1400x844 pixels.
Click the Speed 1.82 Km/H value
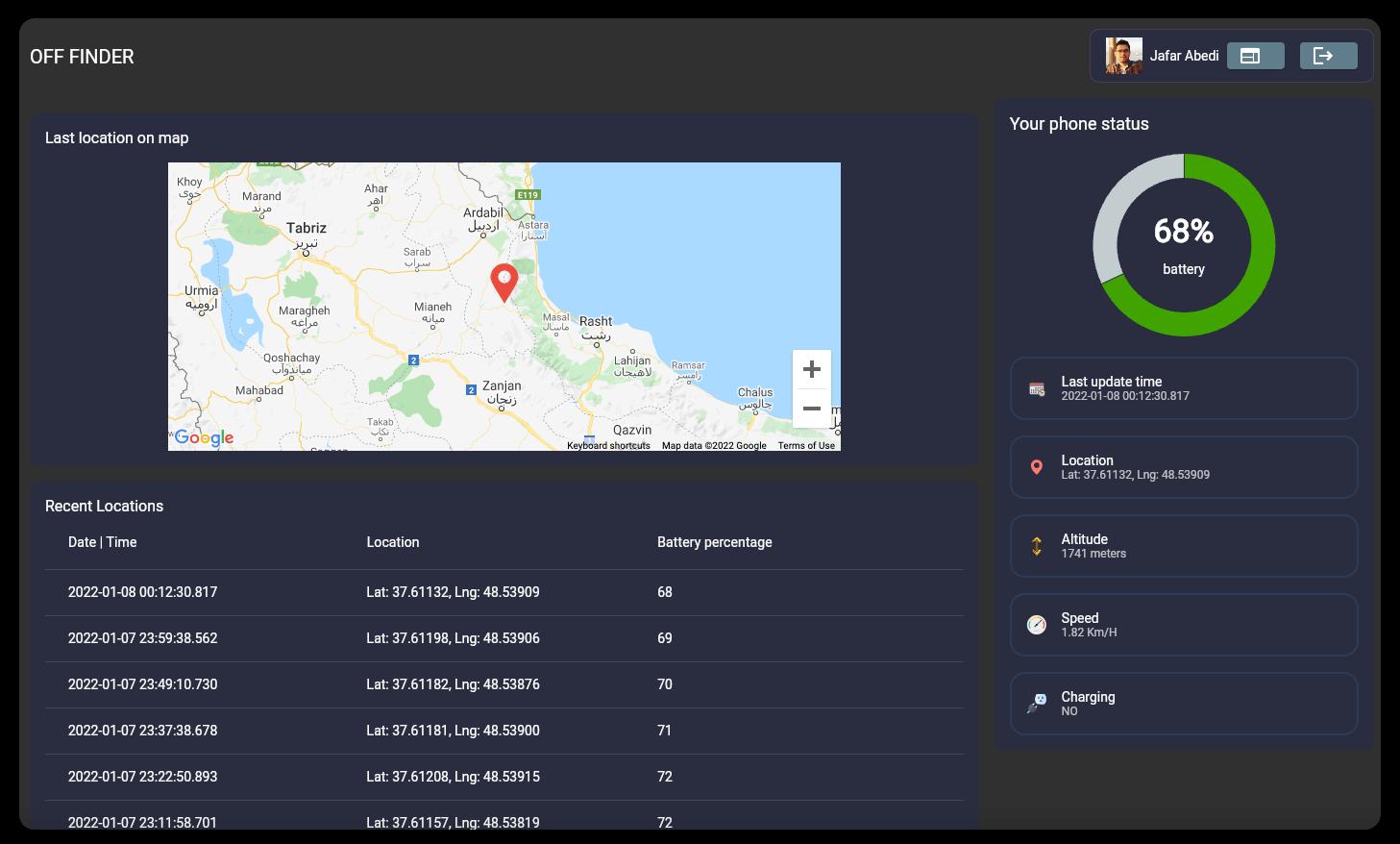click(1089, 633)
